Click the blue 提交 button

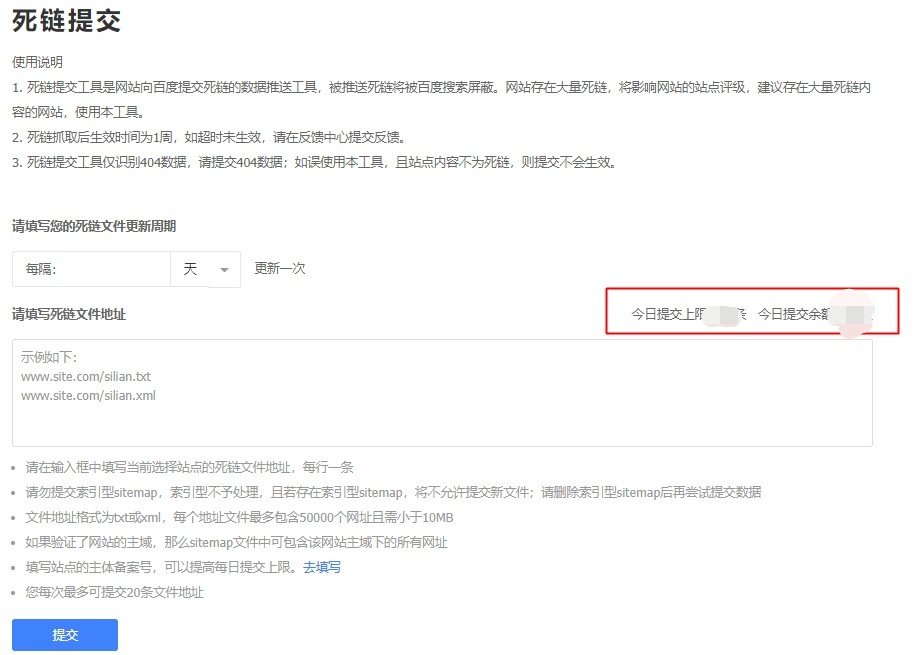(65, 635)
